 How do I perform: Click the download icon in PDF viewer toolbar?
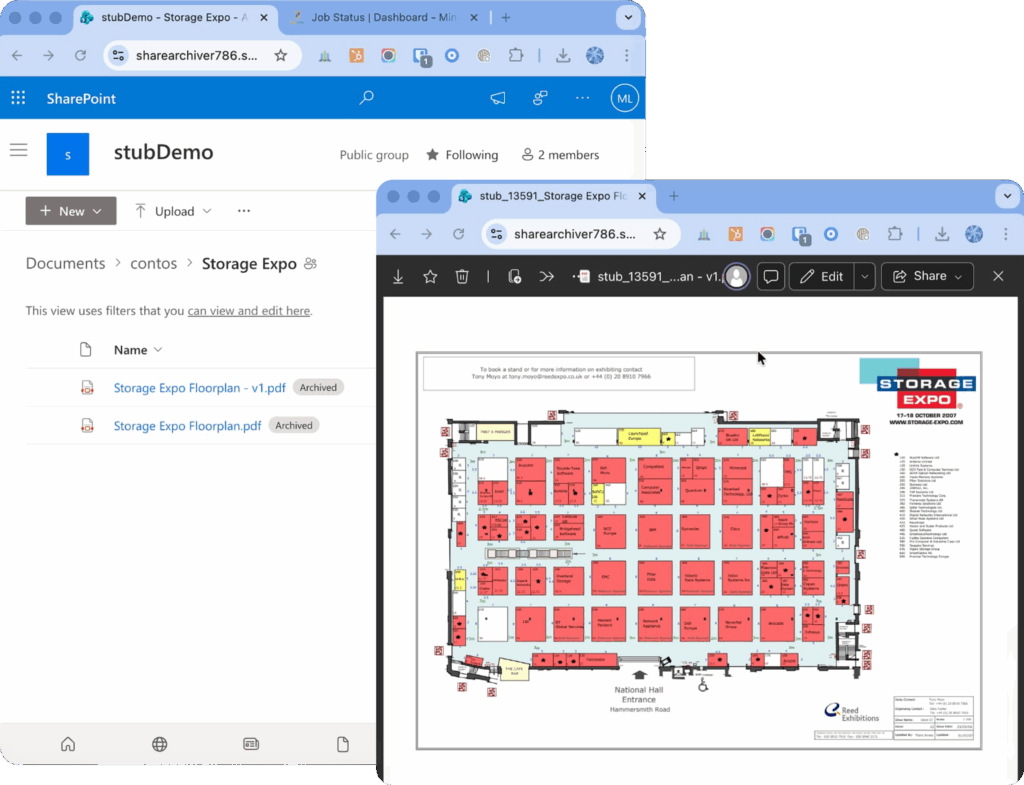click(398, 277)
